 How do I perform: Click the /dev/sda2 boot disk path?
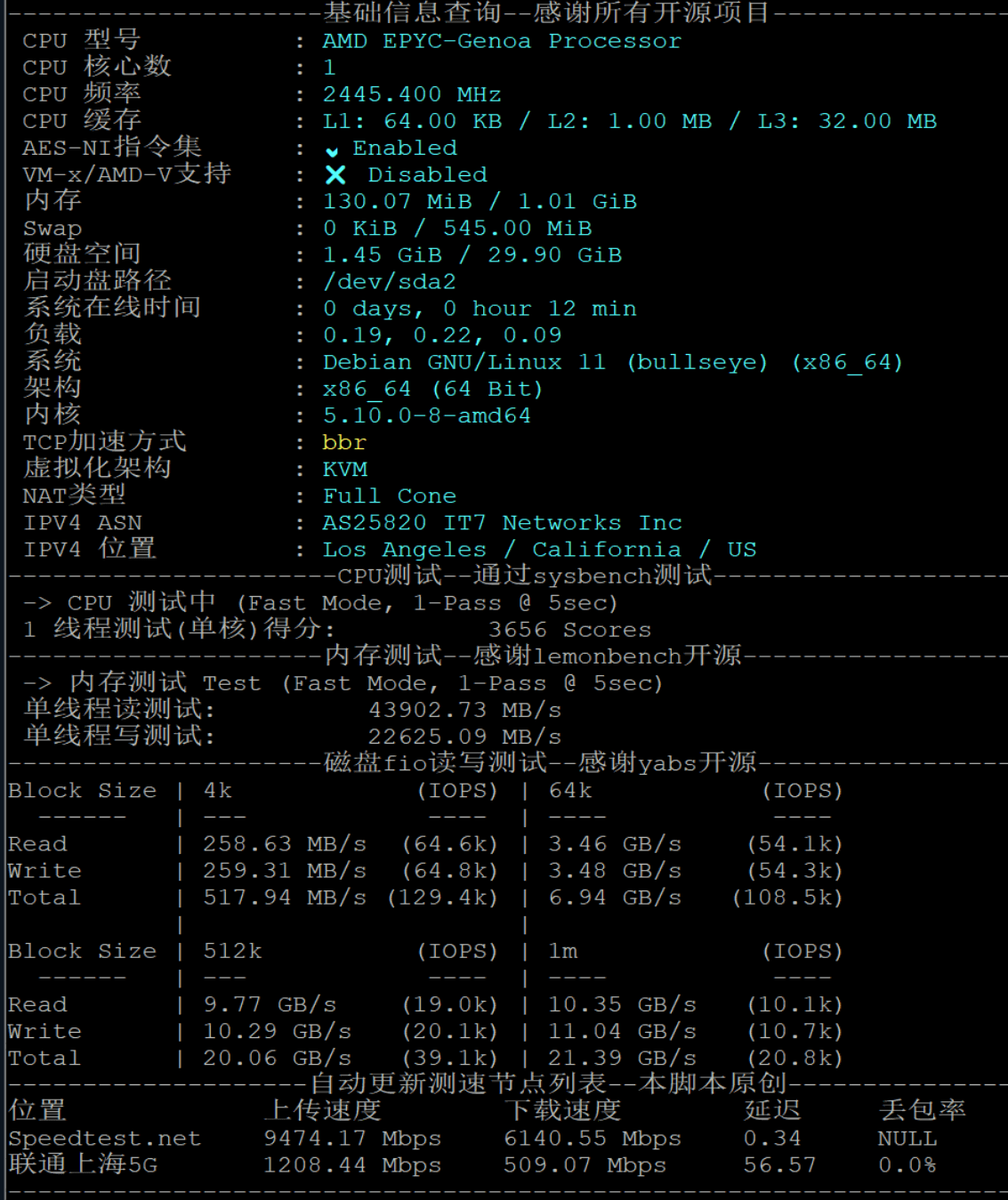(x=390, y=282)
